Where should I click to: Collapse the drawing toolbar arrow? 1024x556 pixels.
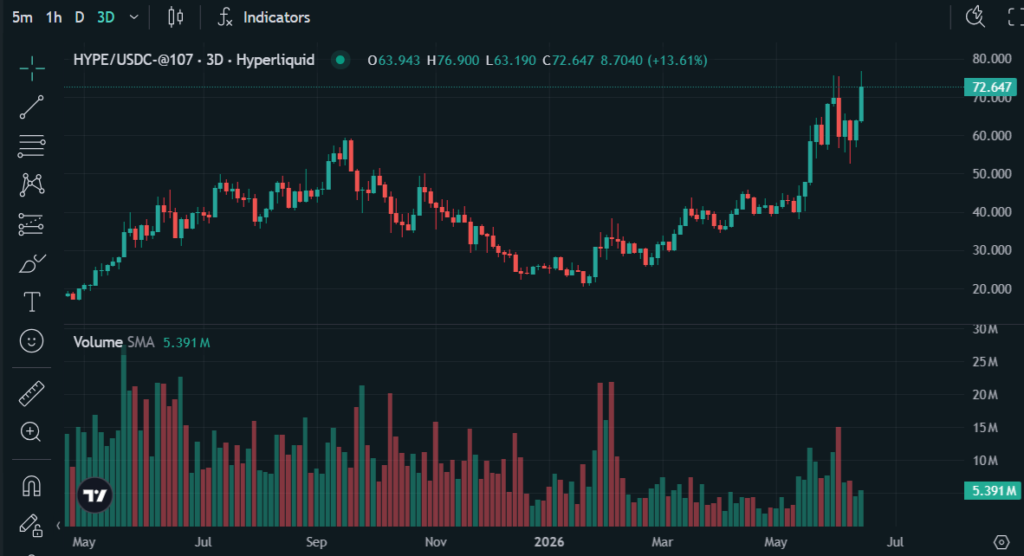(x=58, y=525)
